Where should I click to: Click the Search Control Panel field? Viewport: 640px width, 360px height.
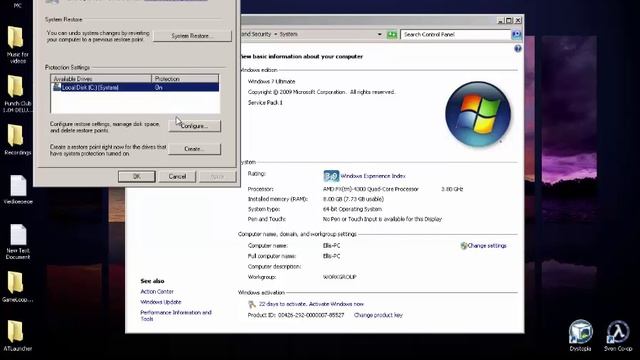tap(456, 35)
